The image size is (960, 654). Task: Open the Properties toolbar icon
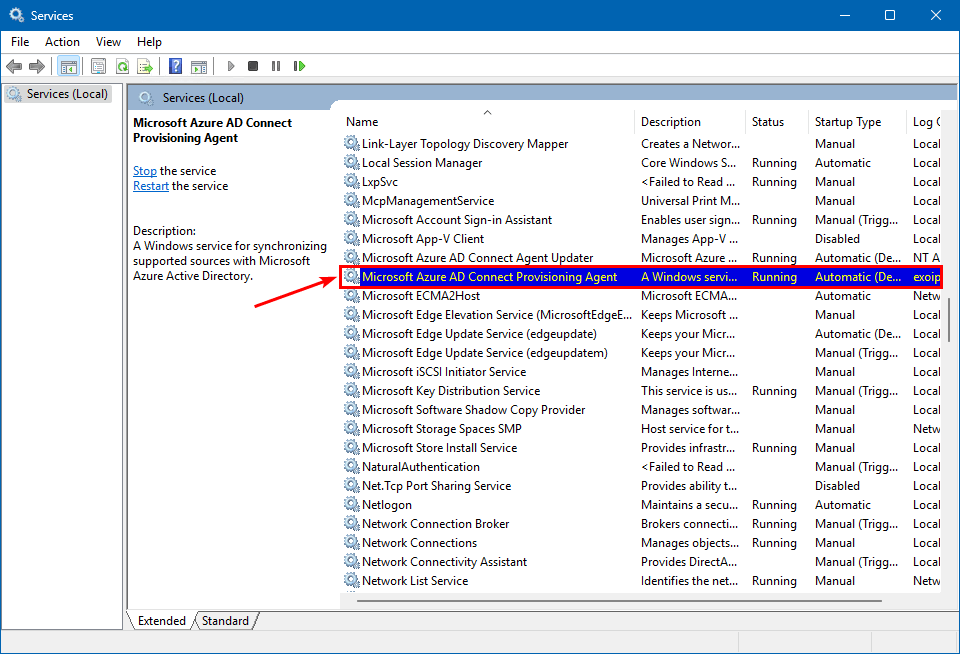98,66
